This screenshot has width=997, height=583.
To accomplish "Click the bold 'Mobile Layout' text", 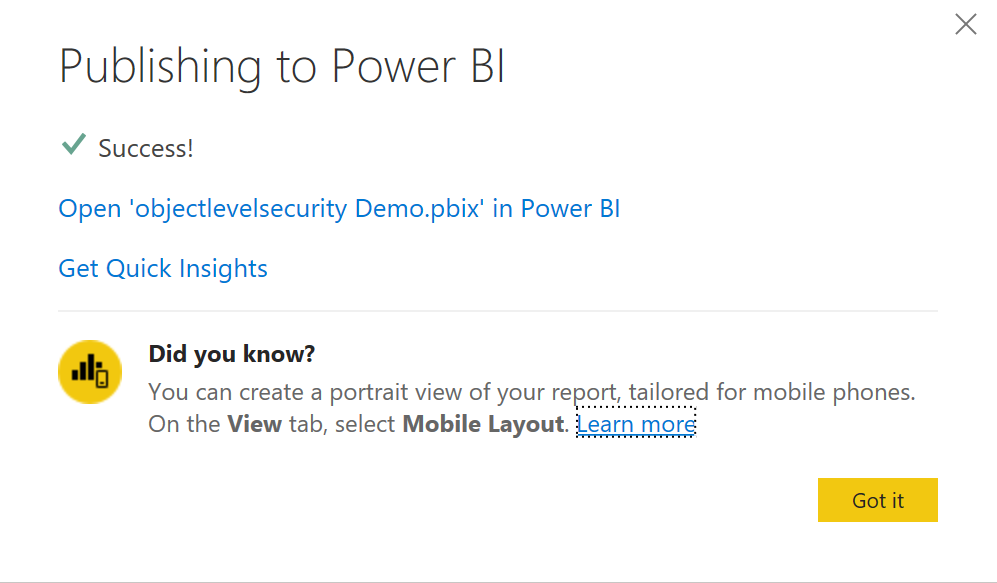I will tap(483, 424).
